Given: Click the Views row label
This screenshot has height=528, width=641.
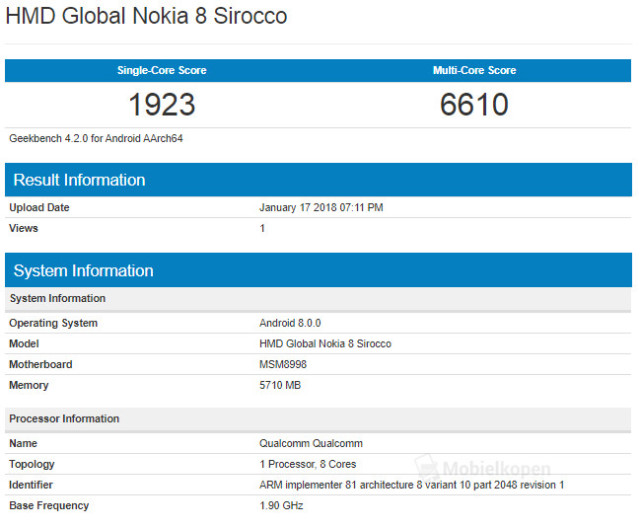Looking at the screenshot, I should tap(23, 228).
